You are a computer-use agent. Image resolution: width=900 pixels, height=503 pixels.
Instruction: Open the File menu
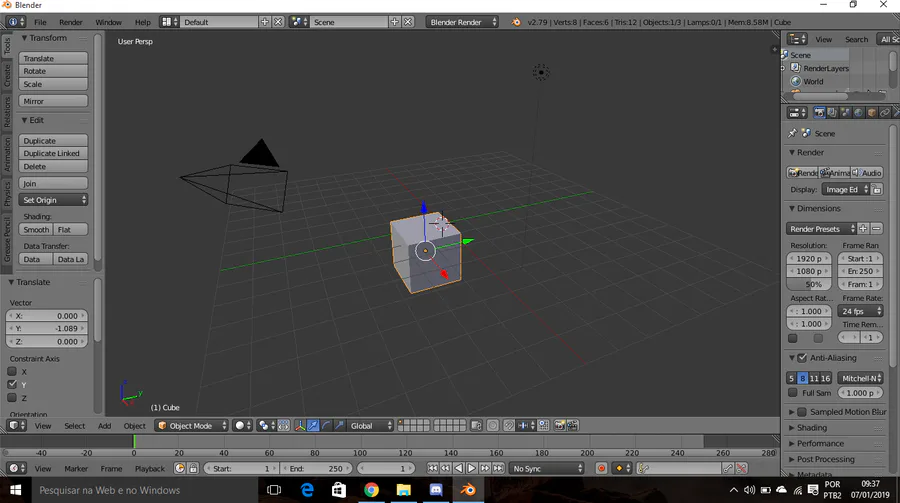(x=40, y=22)
